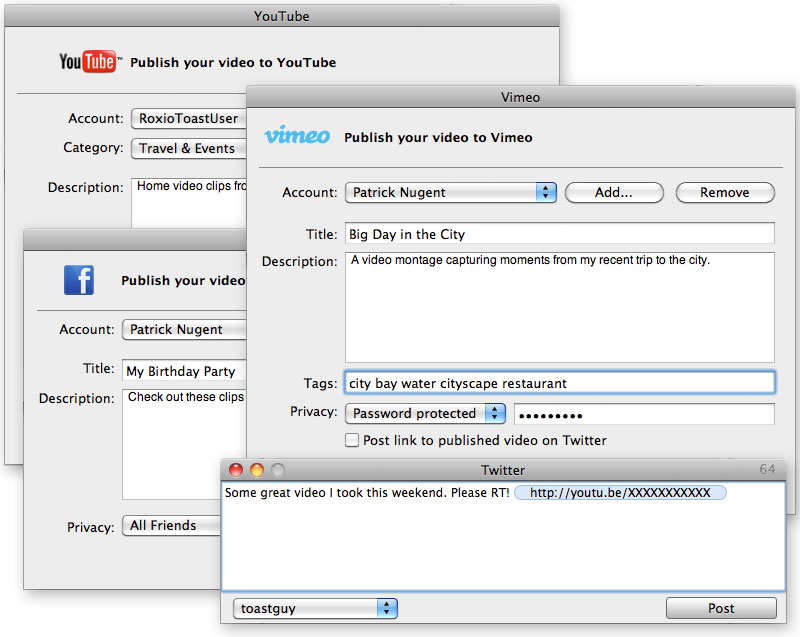800x637 pixels.
Task: Click into the Vimeo Description text area
Action: pyautogui.click(x=559, y=307)
